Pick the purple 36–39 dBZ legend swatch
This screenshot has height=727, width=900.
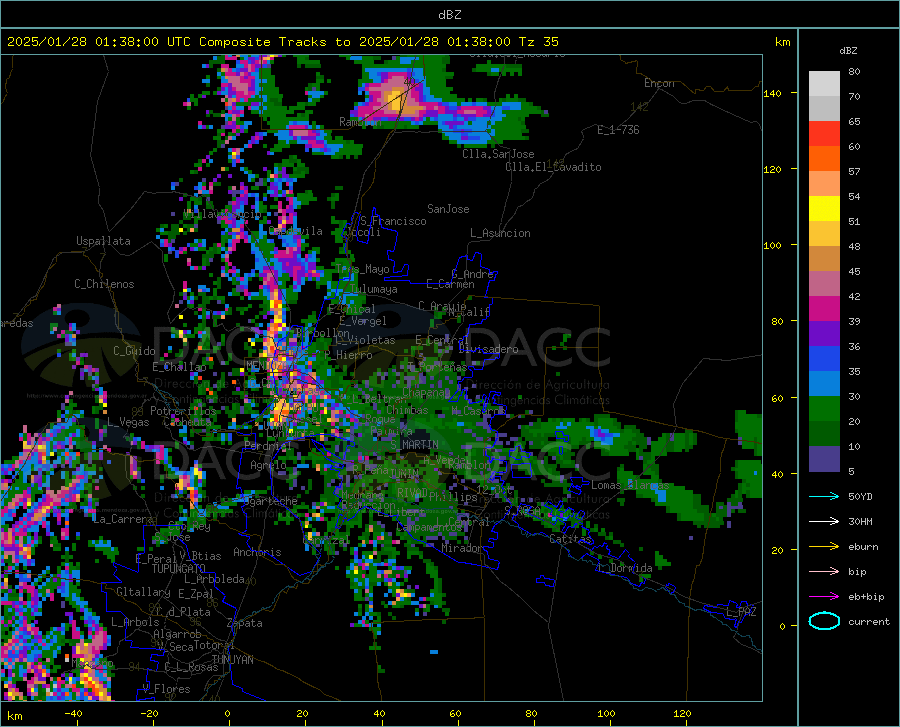pos(824,333)
